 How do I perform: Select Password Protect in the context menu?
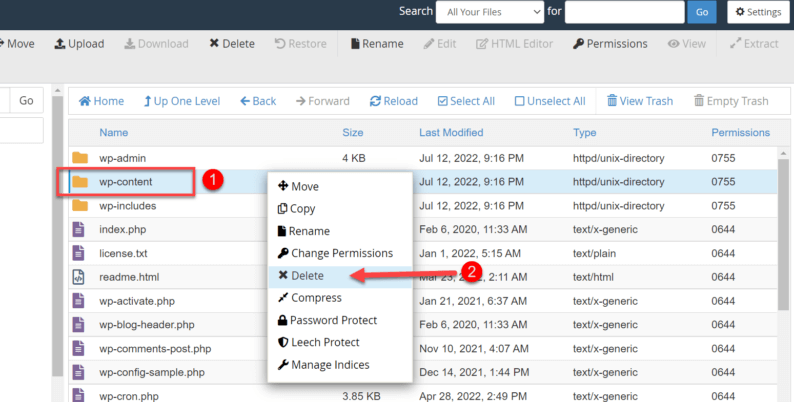coord(340,320)
